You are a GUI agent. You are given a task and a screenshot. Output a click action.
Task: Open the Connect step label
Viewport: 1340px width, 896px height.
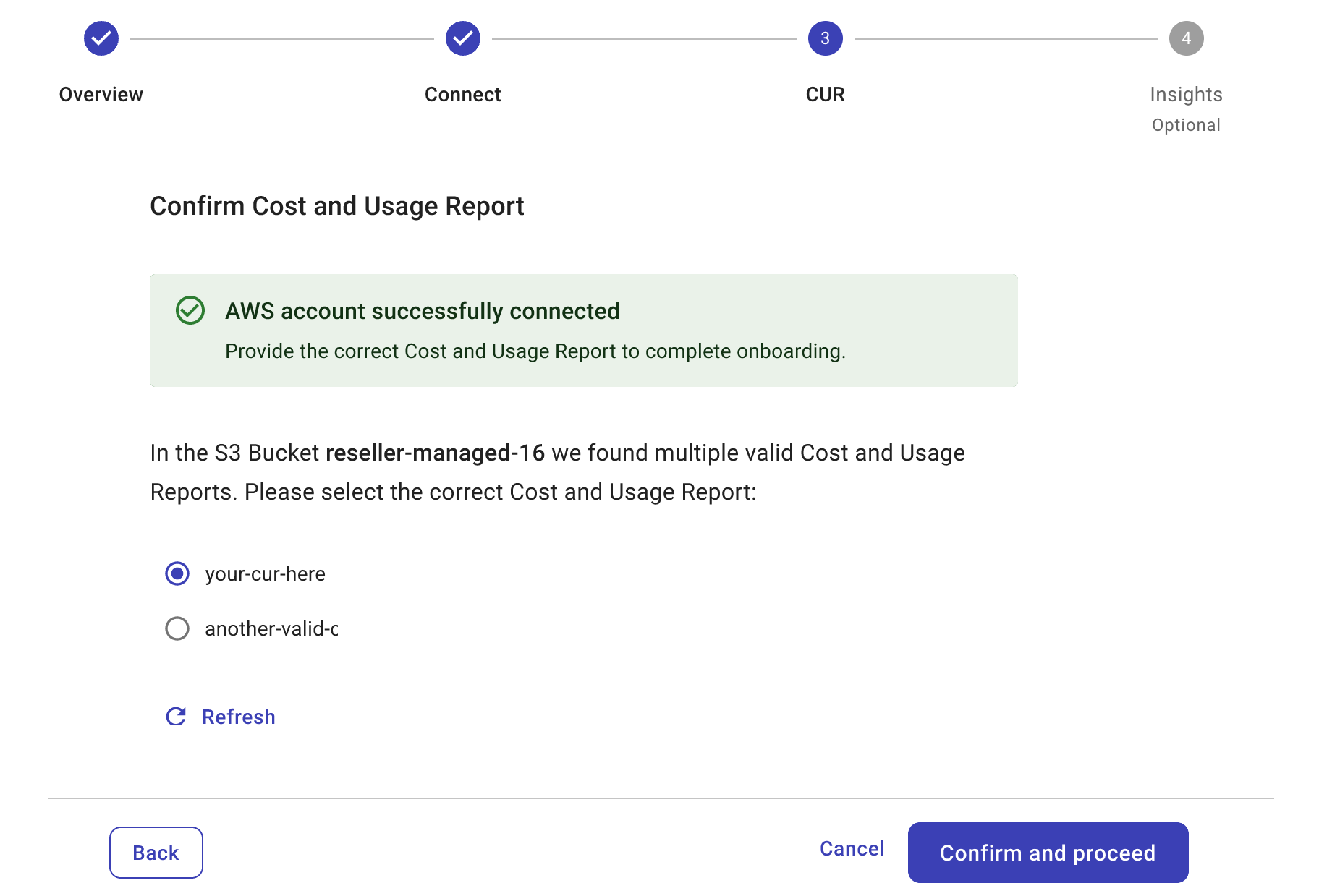(462, 95)
